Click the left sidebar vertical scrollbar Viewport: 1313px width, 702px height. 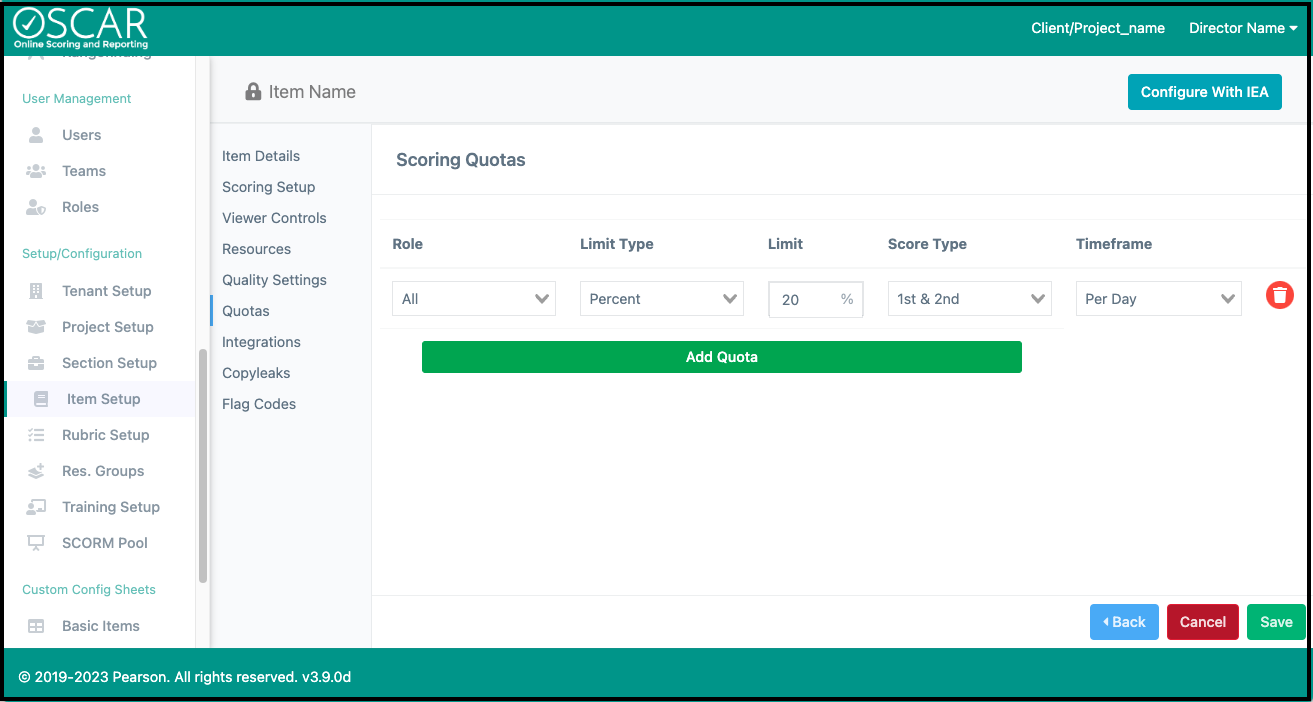pyautogui.click(x=203, y=465)
